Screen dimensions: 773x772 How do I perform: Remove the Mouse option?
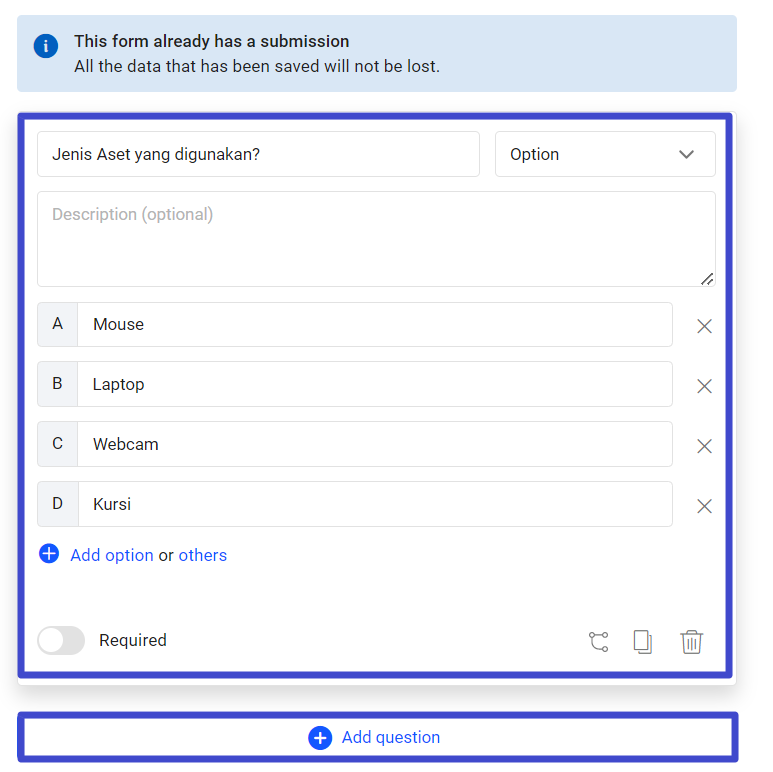[704, 326]
